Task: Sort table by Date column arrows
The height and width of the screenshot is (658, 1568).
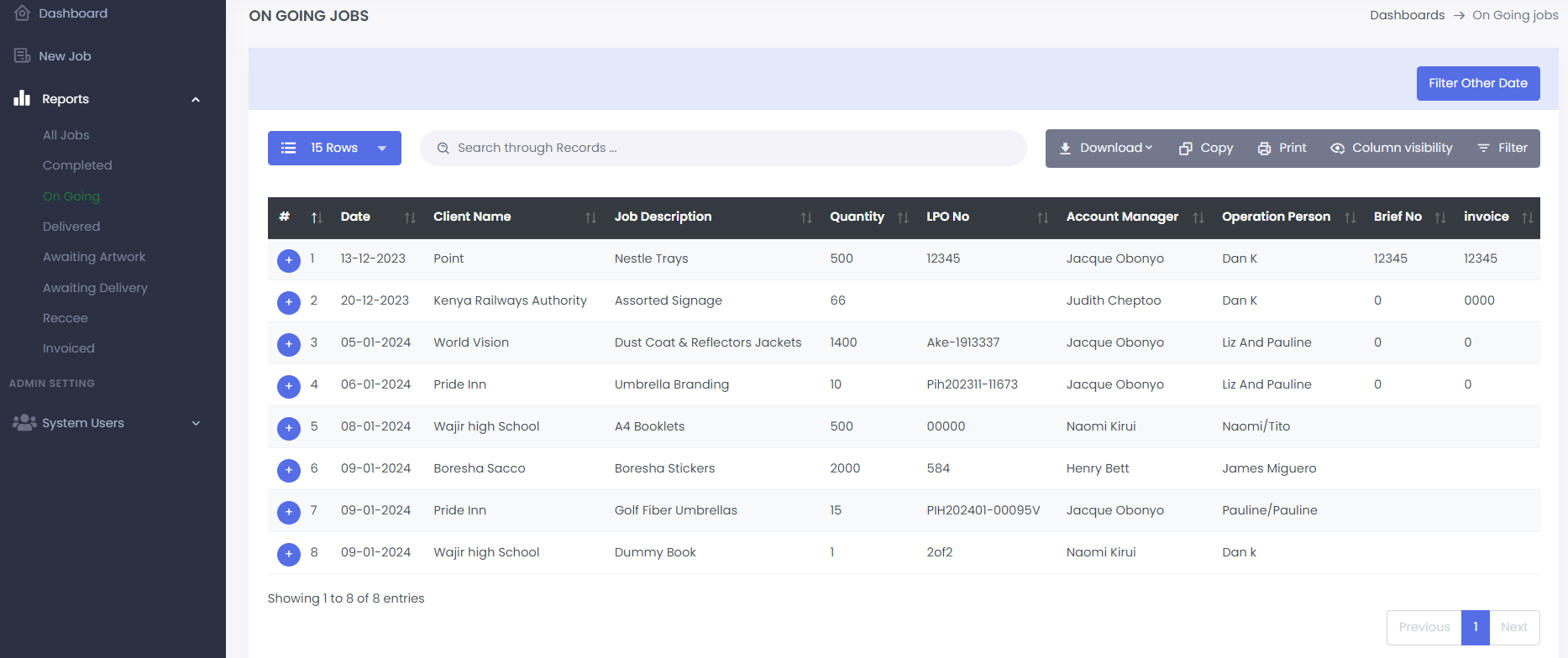Action: (410, 217)
